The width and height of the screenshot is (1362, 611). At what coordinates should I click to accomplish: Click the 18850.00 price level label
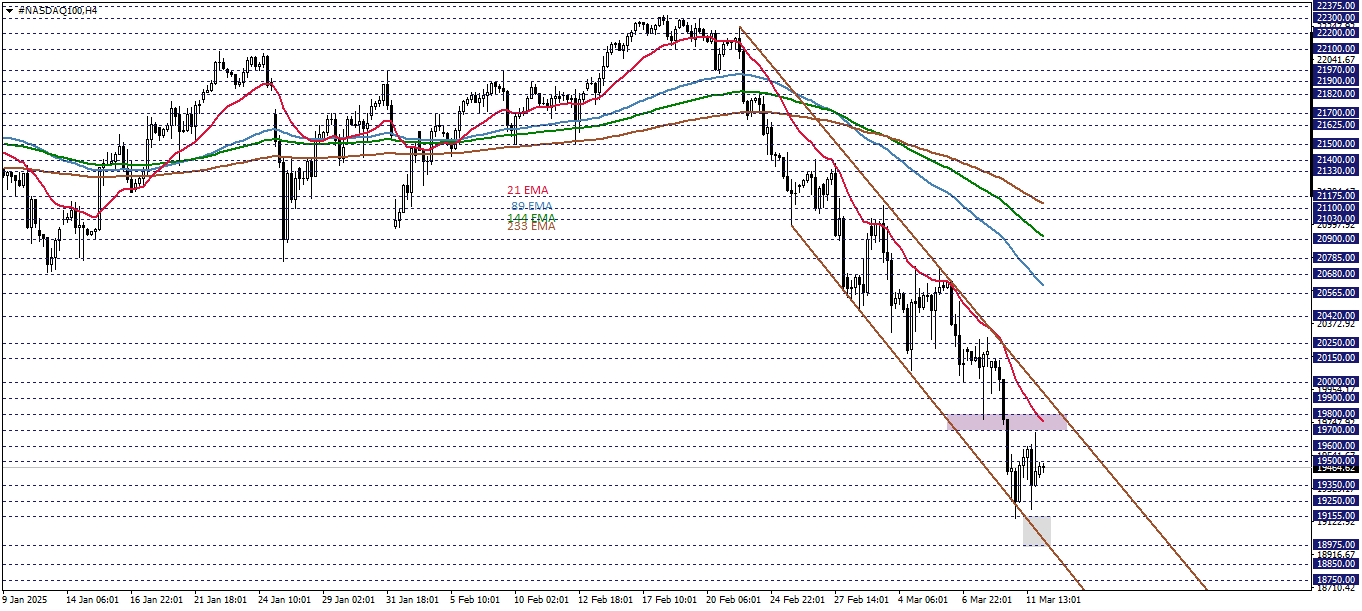coord(1336,564)
